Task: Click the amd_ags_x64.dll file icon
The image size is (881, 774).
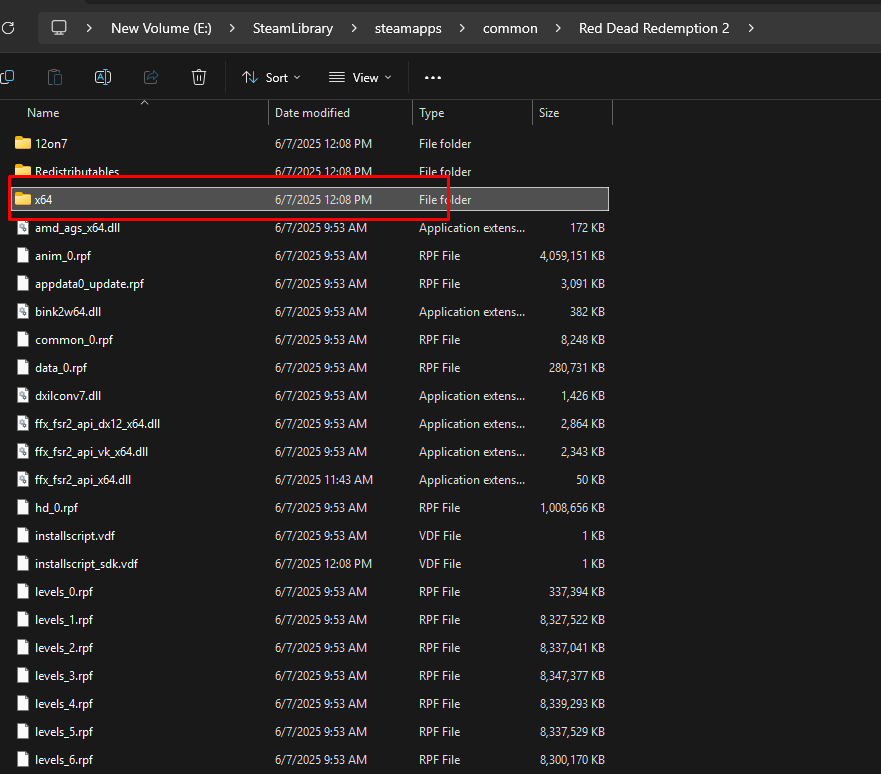Action: (22, 227)
